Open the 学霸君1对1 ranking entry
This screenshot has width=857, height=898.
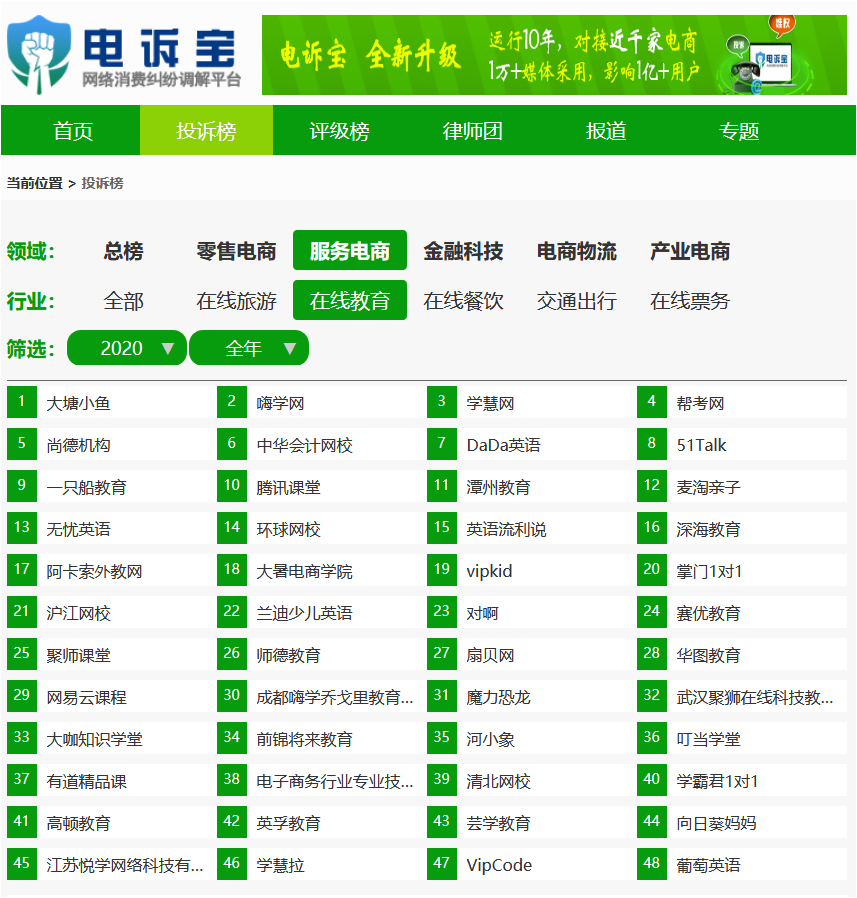[742, 780]
